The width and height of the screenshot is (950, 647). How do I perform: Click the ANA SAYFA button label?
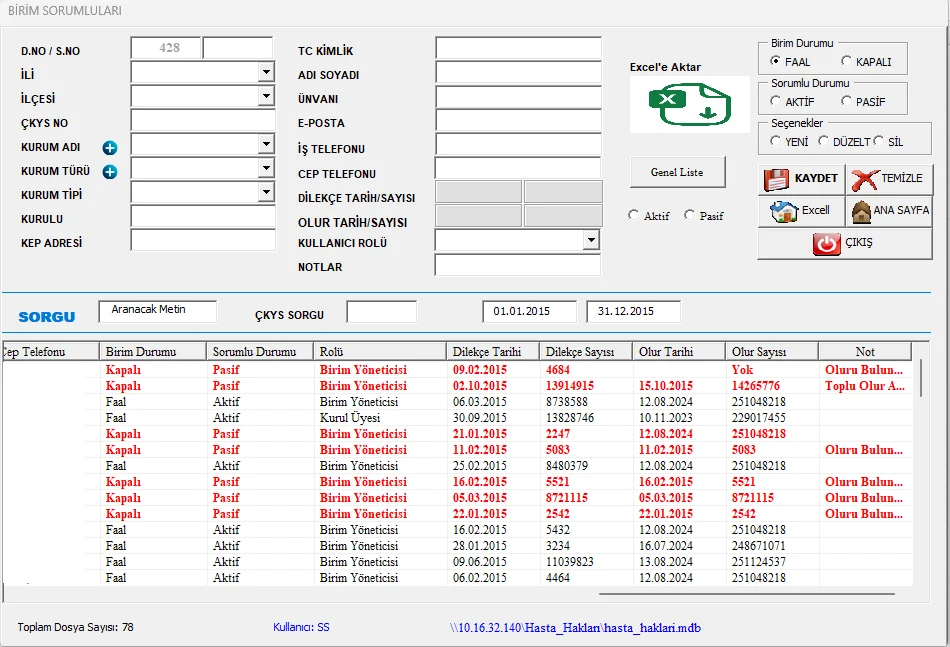pyautogui.click(x=901, y=210)
